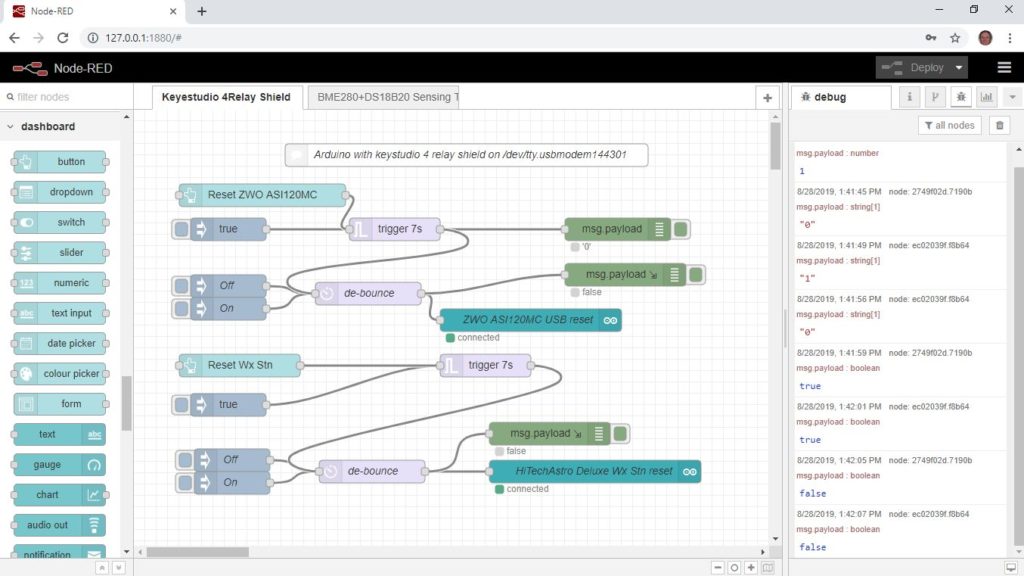Switch to the Keyestudio 4Relay Shield flow tab

[226, 97]
